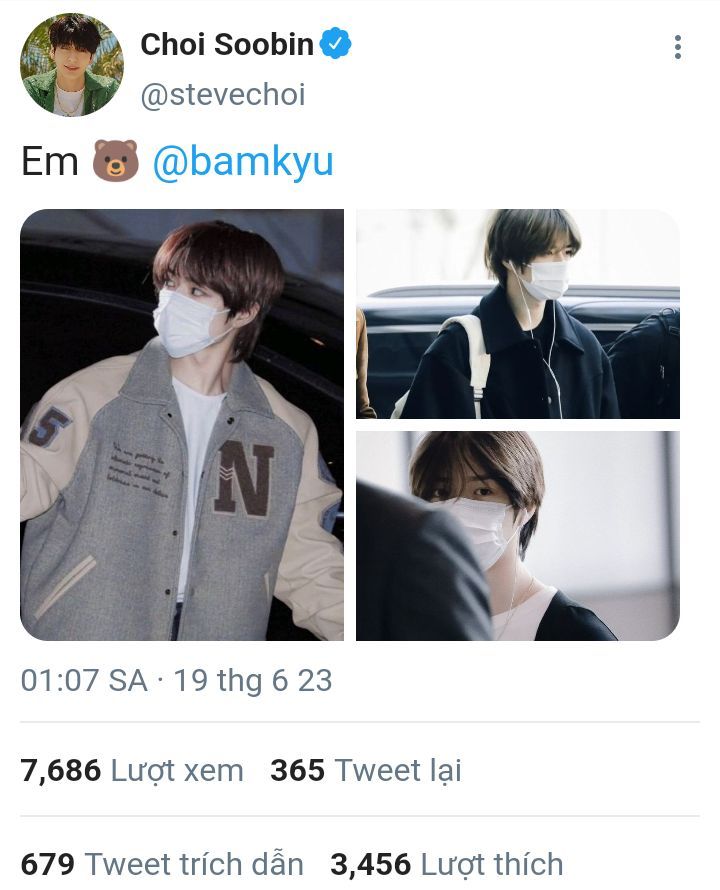Open the 3,456 Lượt thích list
The image size is (720, 890).
pos(447,864)
